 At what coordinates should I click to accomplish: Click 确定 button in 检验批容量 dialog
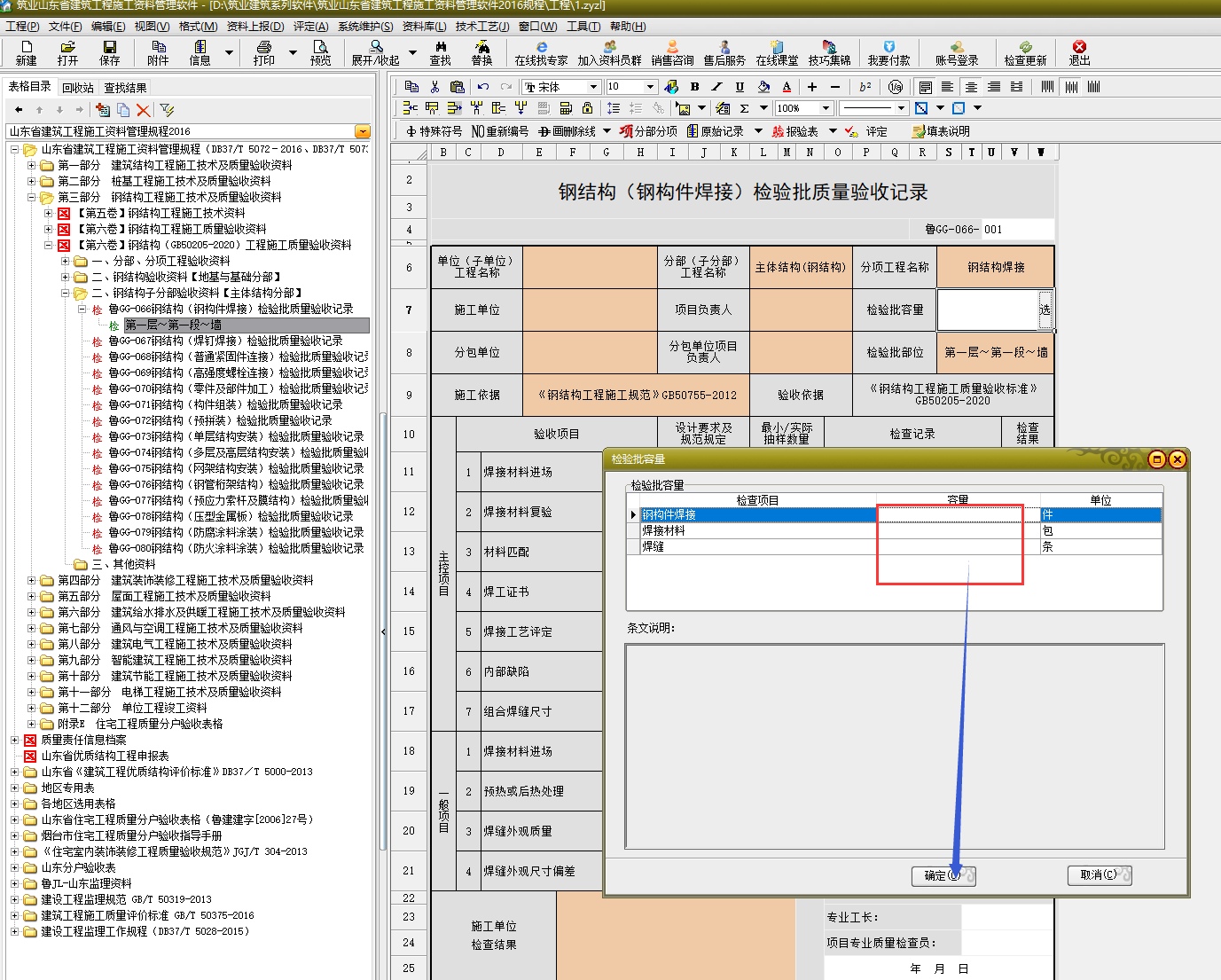[x=943, y=875]
